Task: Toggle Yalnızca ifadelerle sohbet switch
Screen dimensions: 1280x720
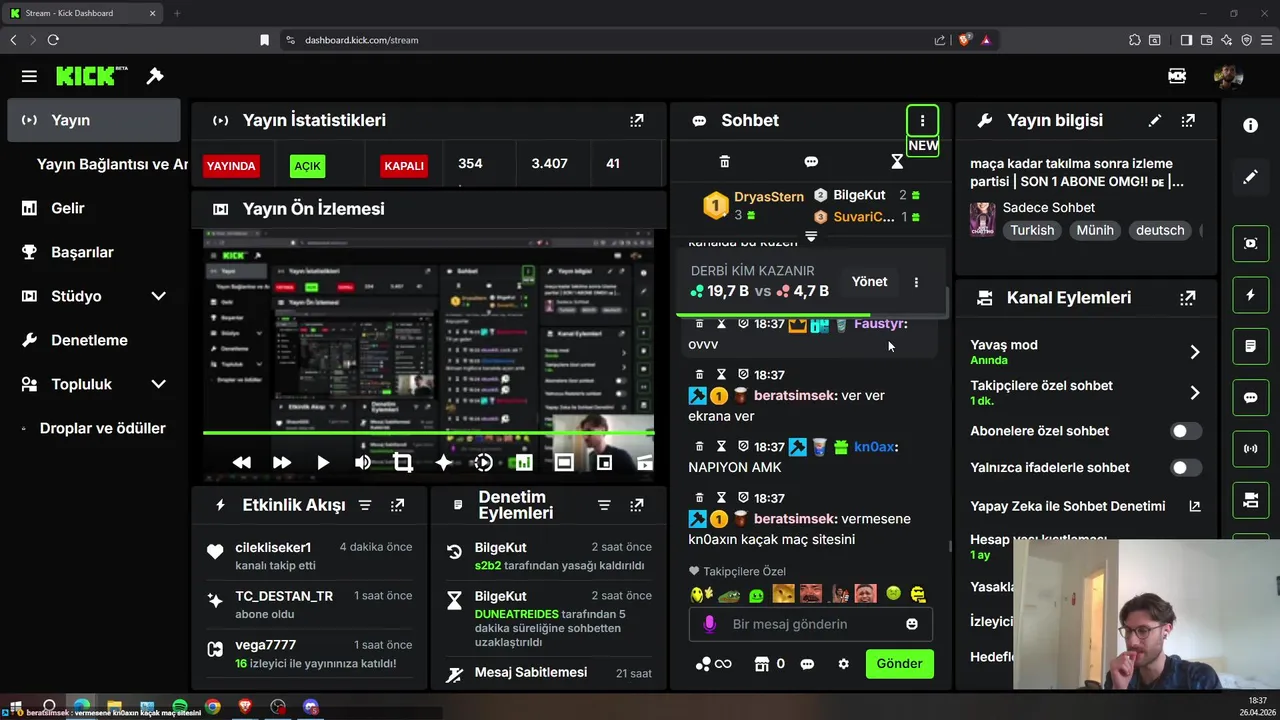Action: point(1187,467)
